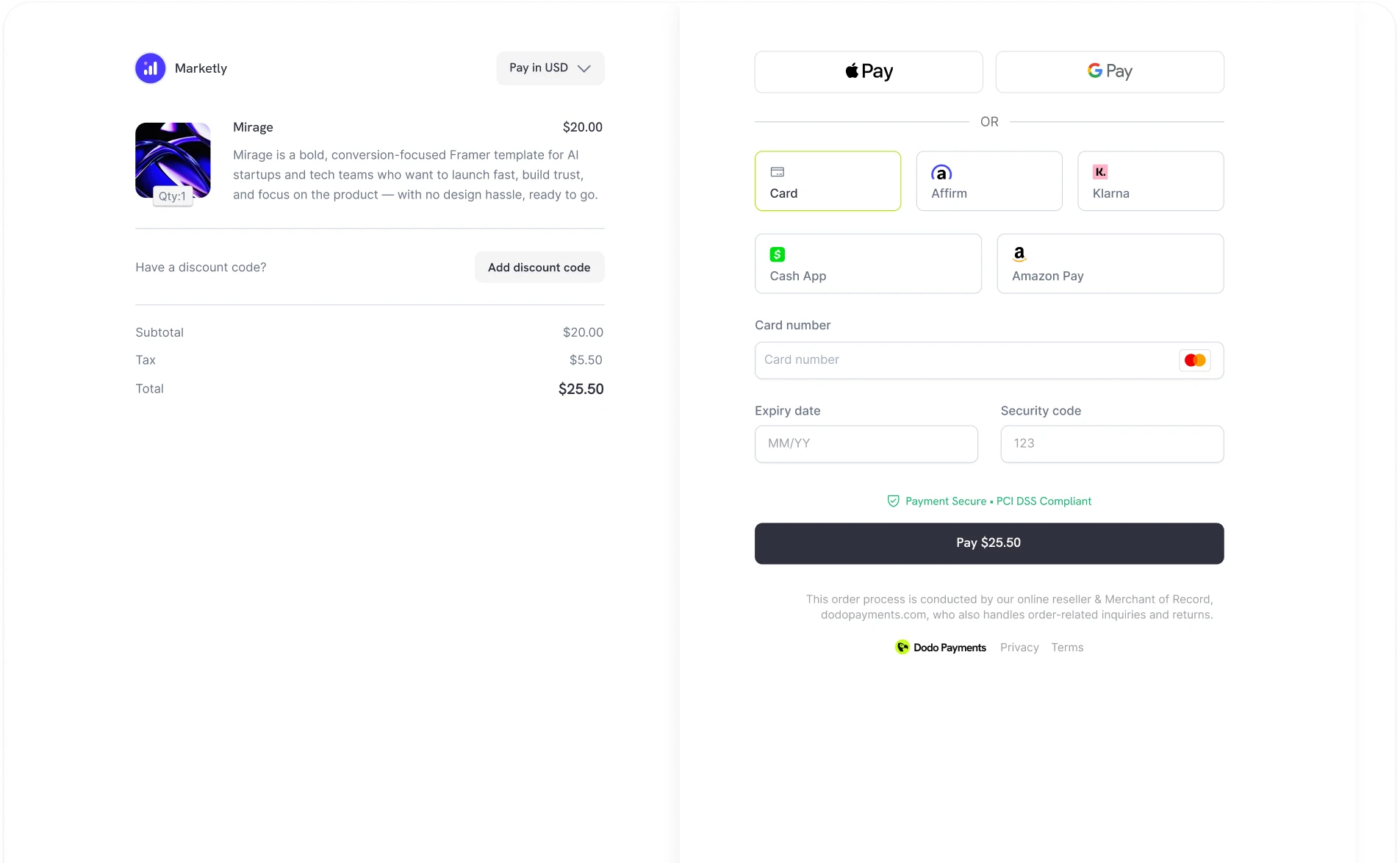Click the Amazon Pay logo icon
Viewport: 1400px width, 863px height.
1019,254
